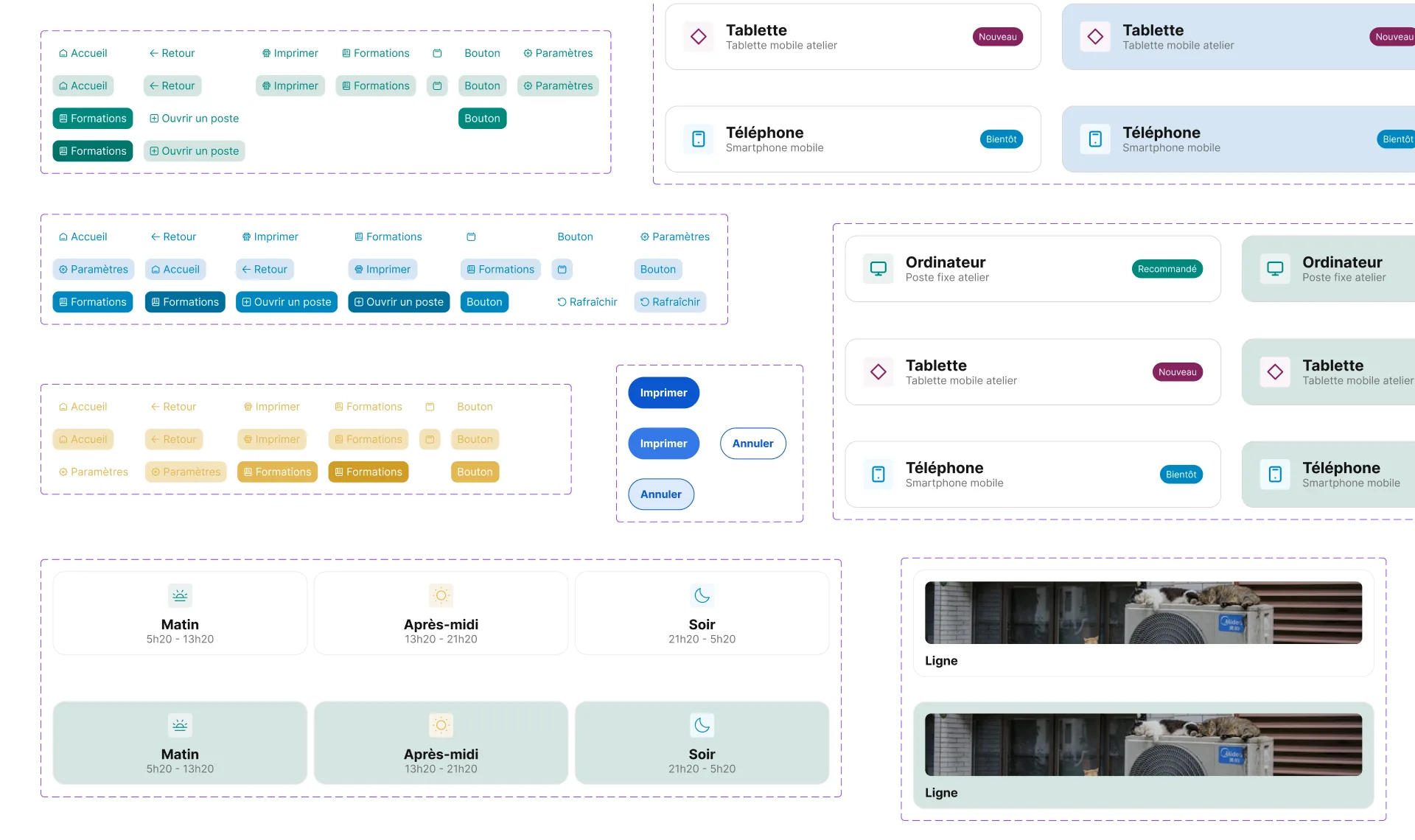Click the teal Retour button with tinted background

coord(172,85)
